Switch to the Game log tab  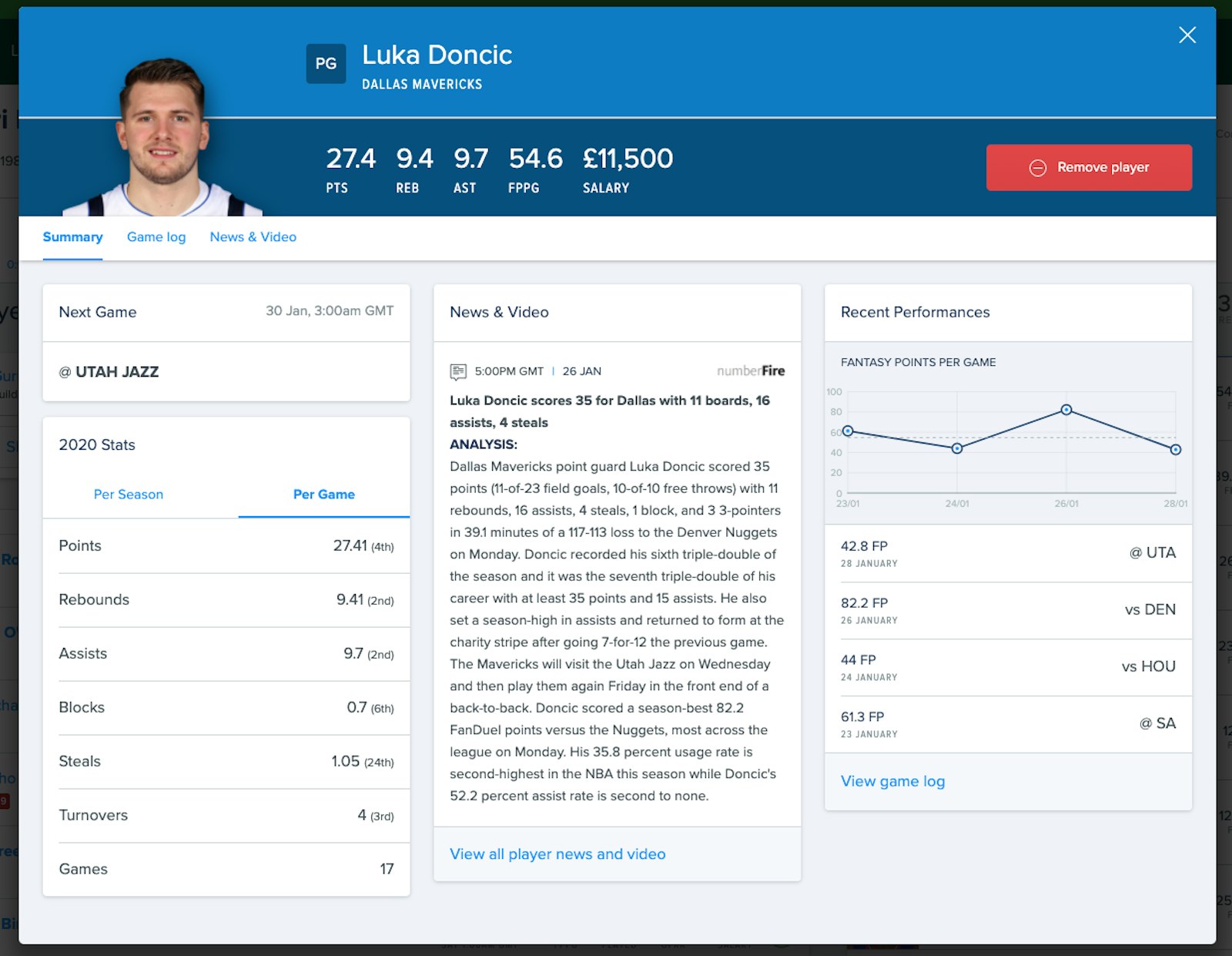(156, 237)
